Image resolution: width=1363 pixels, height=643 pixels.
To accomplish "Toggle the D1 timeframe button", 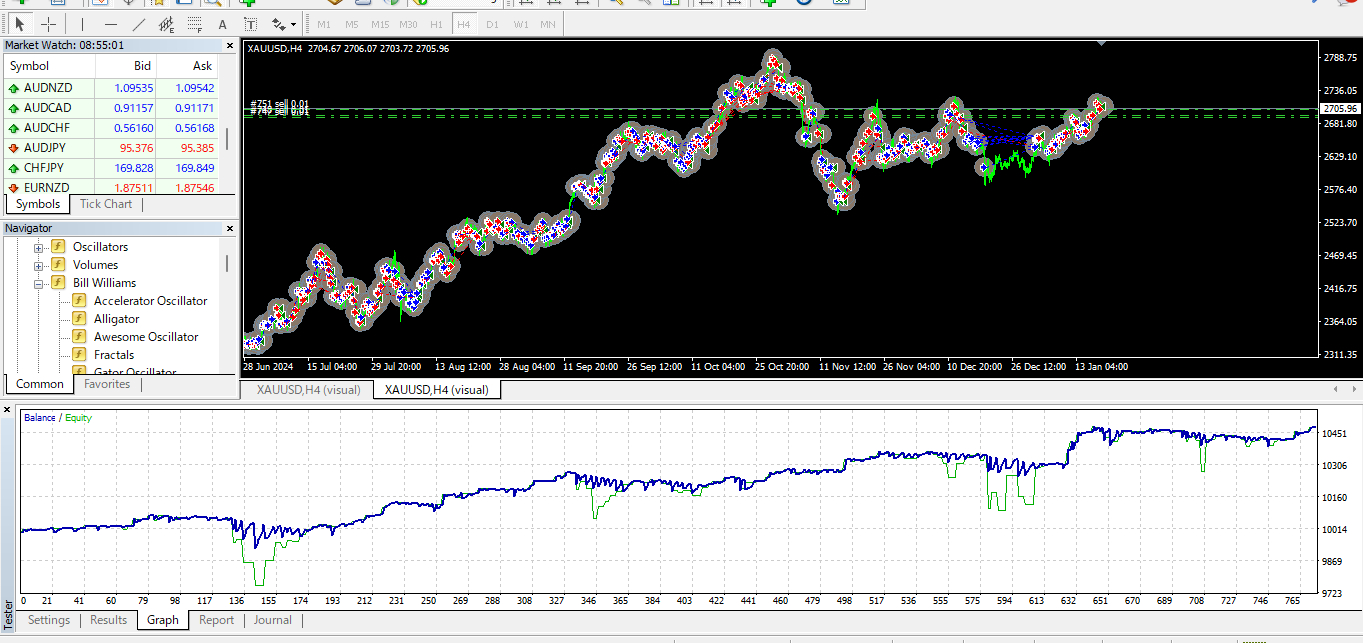I will coord(492,24).
